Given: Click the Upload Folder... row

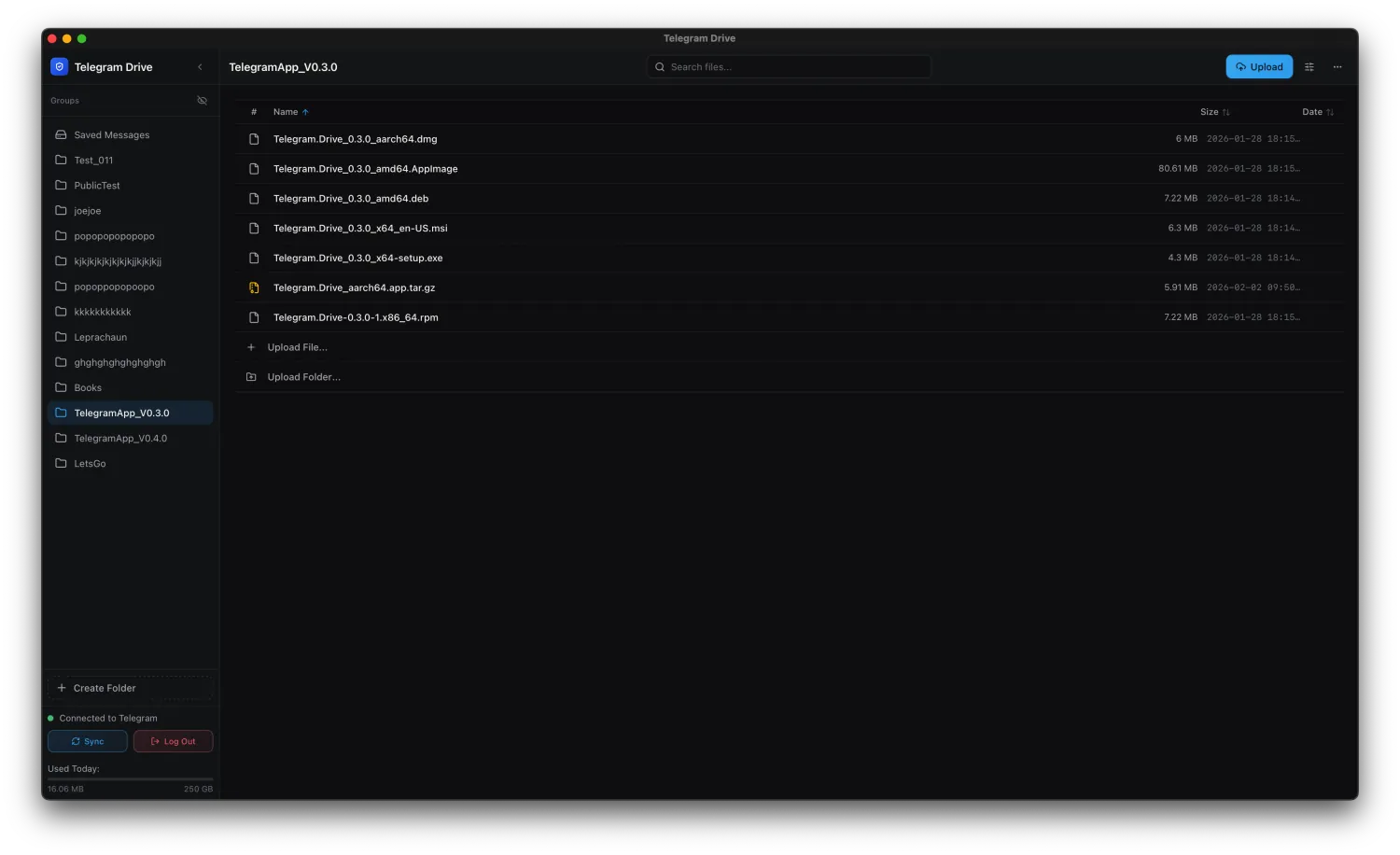Looking at the screenshot, I should [x=790, y=377].
